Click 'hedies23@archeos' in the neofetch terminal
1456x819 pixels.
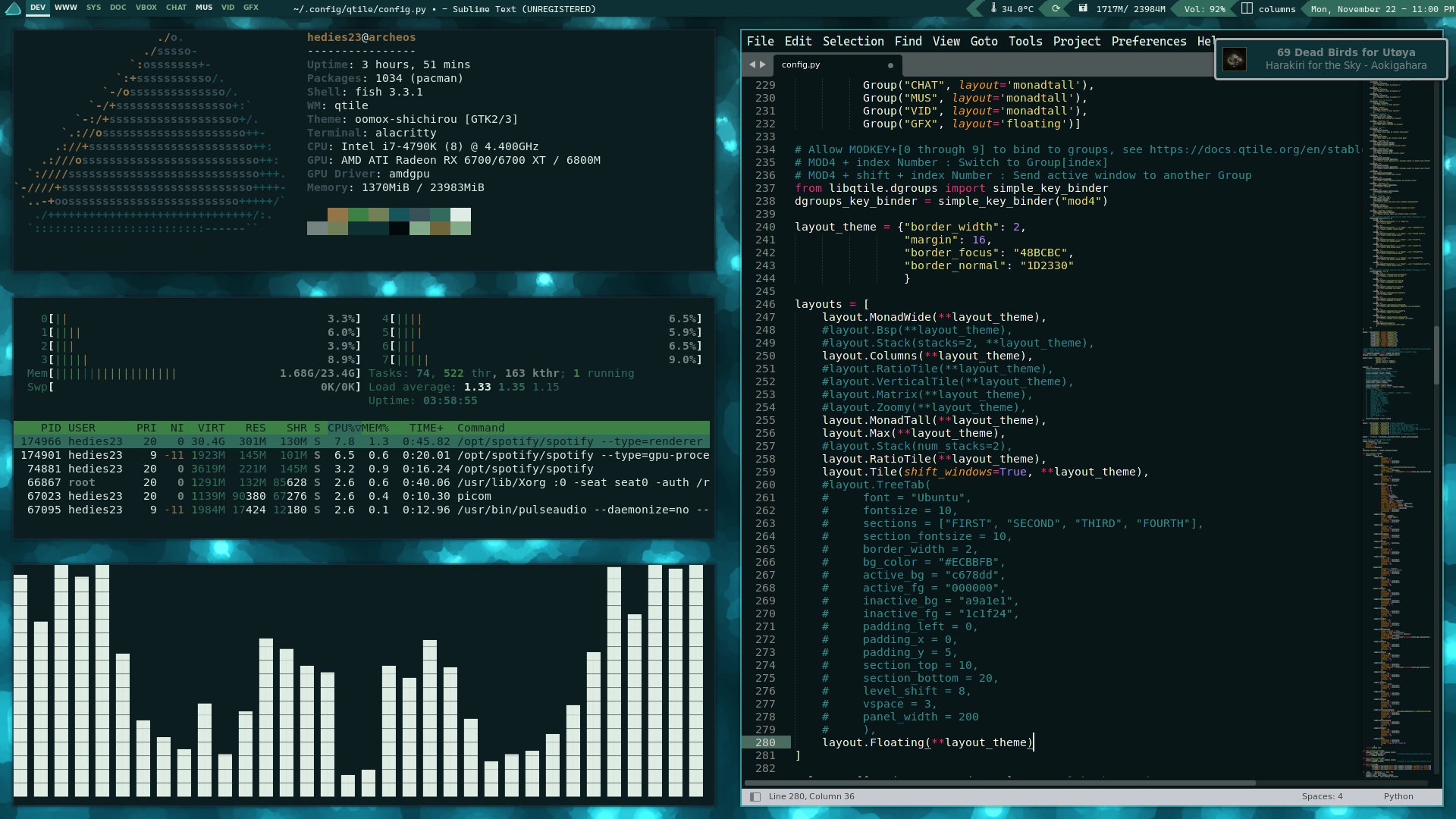tap(361, 37)
